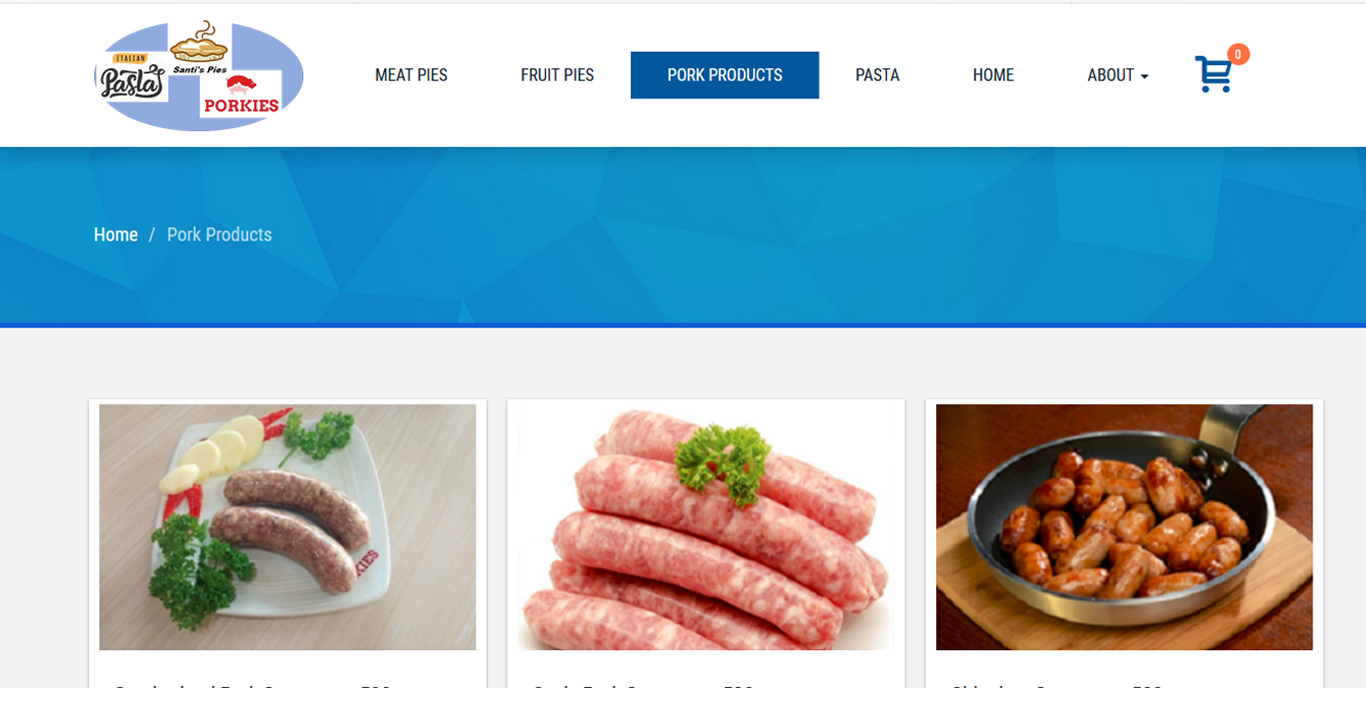The width and height of the screenshot is (1366, 728).
Task: Select the first product card title
Action: [x=252, y=689]
